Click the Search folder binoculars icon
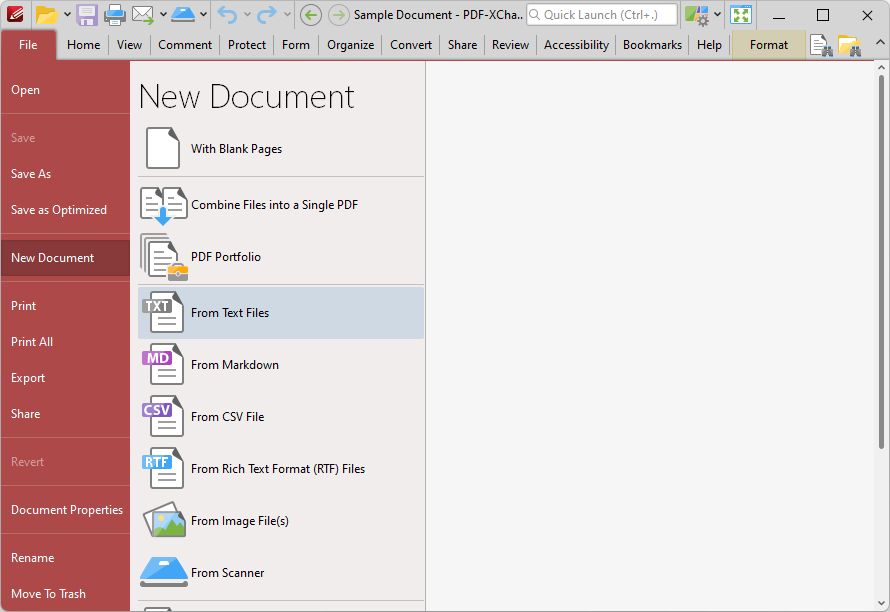The width and height of the screenshot is (890, 612). (850, 45)
